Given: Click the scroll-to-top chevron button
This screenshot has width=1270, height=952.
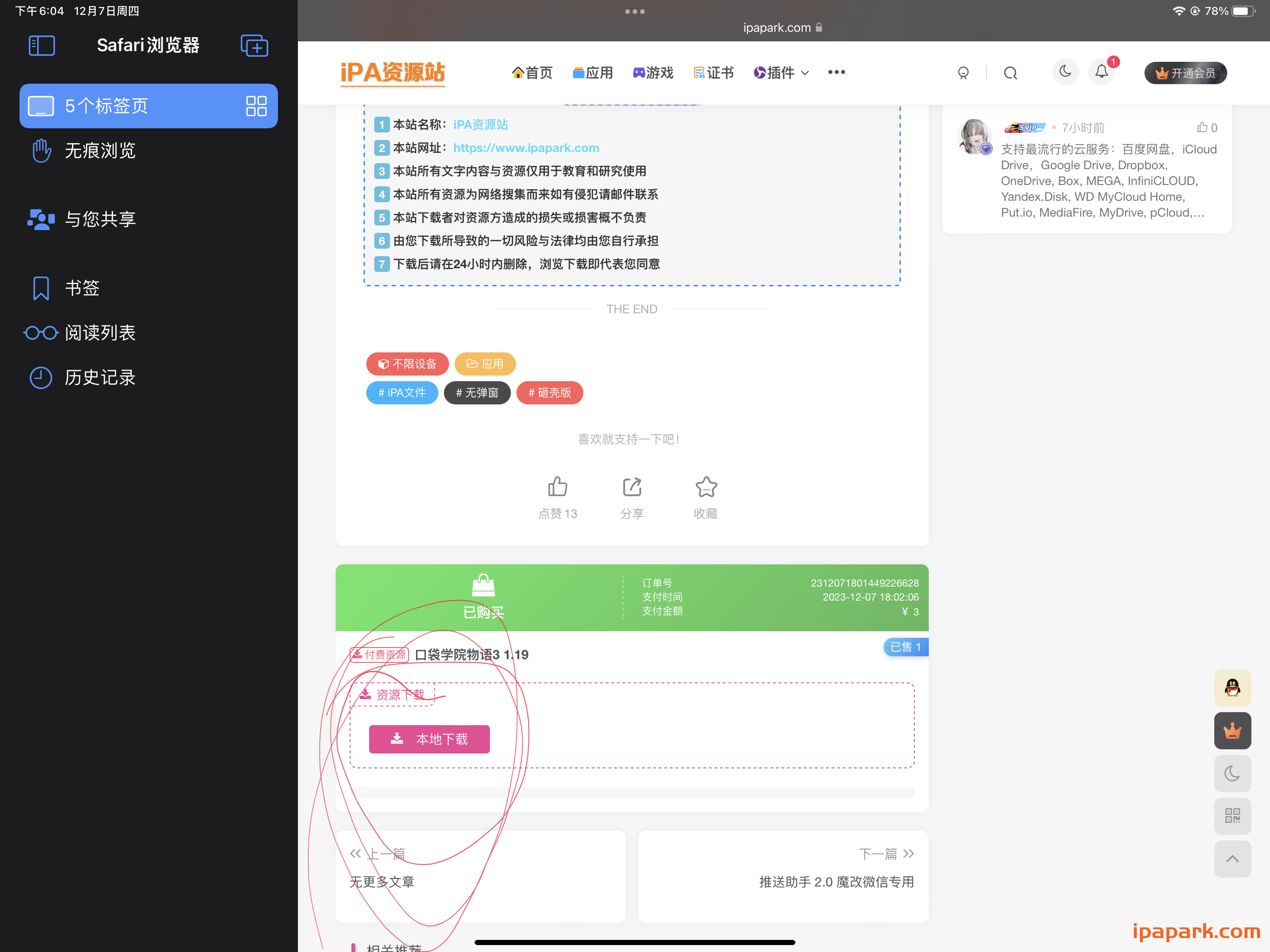Looking at the screenshot, I should coord(1233,859).
